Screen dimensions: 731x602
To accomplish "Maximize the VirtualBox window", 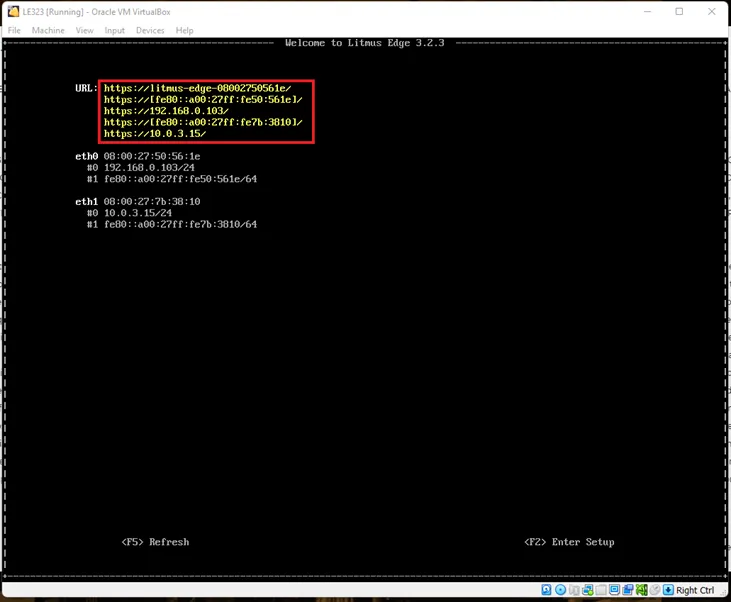I will coord(679,12).
